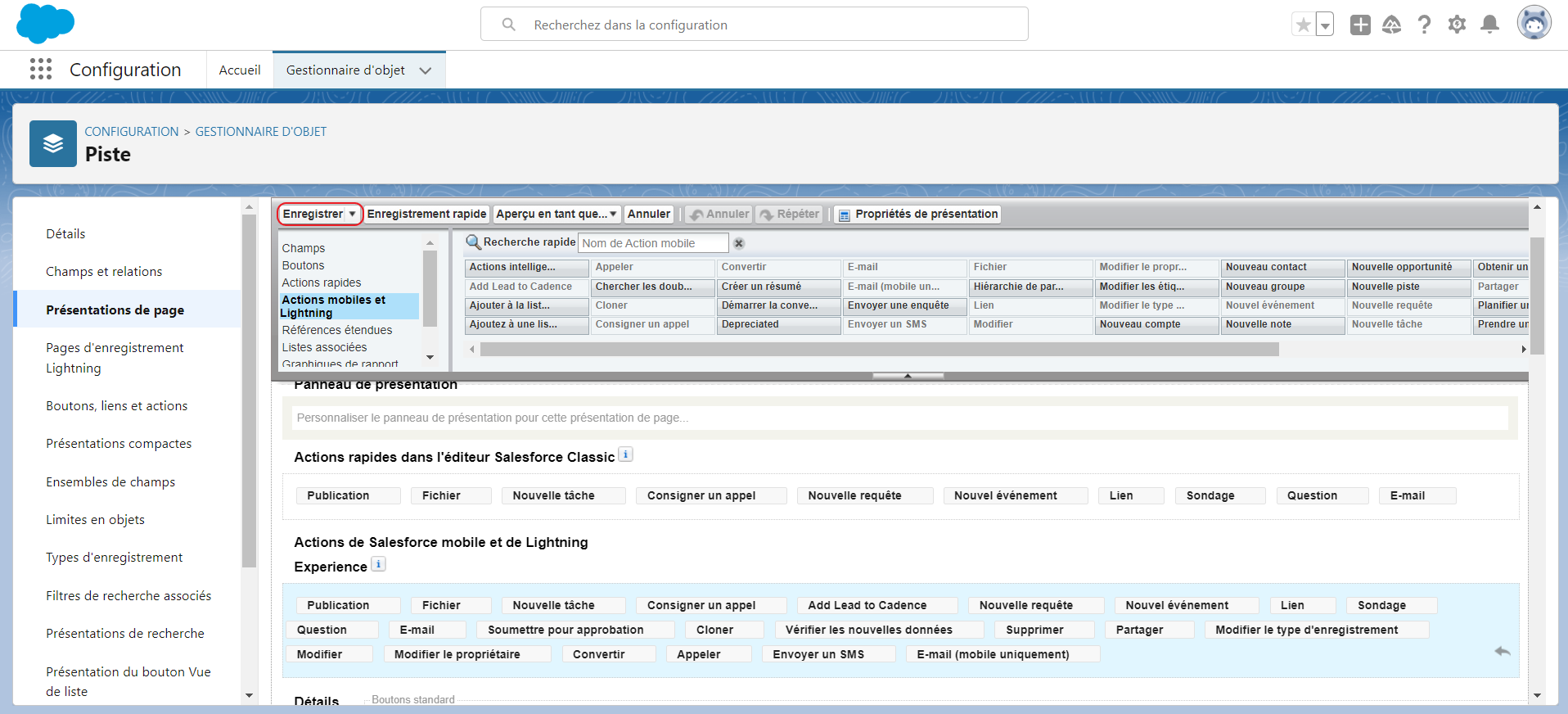Click the sidebar scrollbar down arrow

[x=249, y=695]
